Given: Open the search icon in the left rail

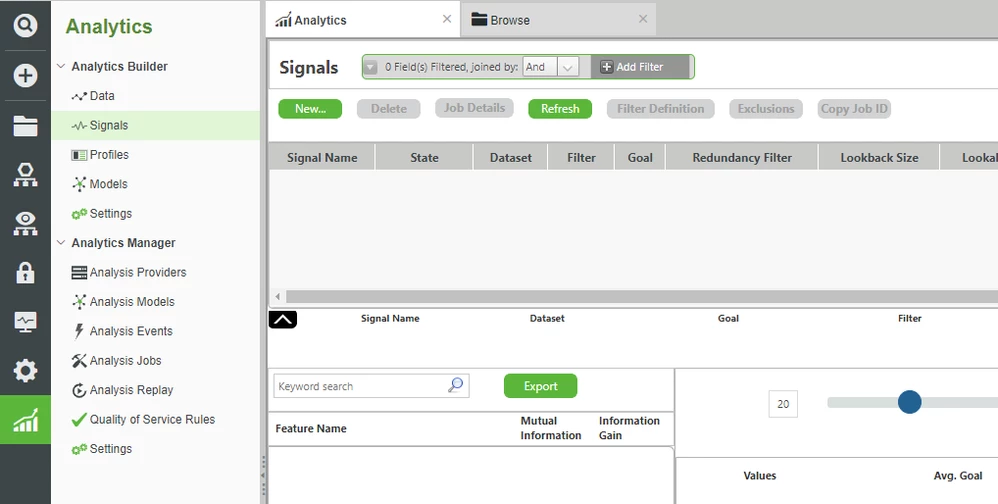Looking at the screenshot, I should tap(25, 25).
